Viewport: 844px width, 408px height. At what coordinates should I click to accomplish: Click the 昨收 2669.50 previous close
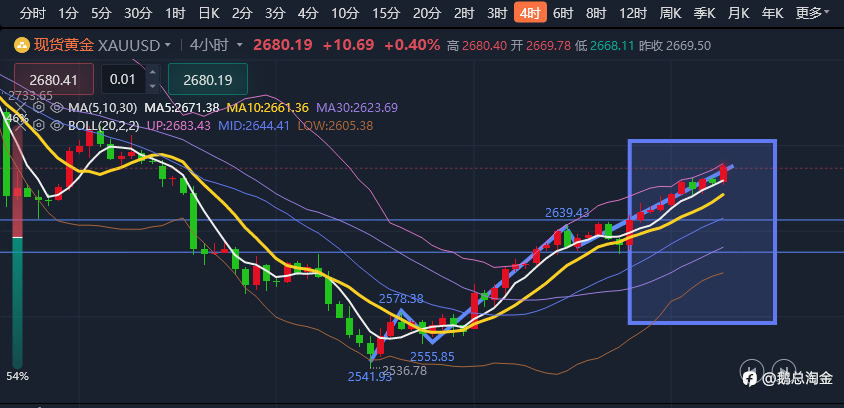click(x=674, y=46)
